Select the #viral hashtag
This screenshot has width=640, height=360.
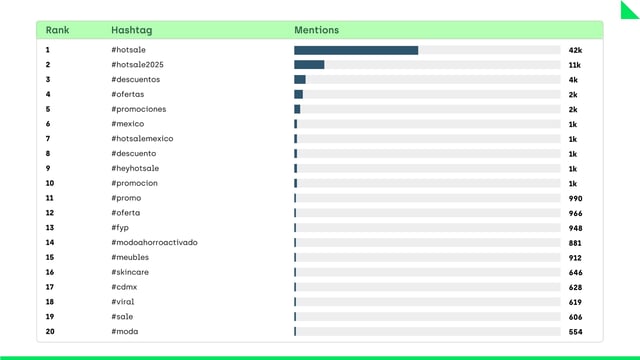coord(122,302)
